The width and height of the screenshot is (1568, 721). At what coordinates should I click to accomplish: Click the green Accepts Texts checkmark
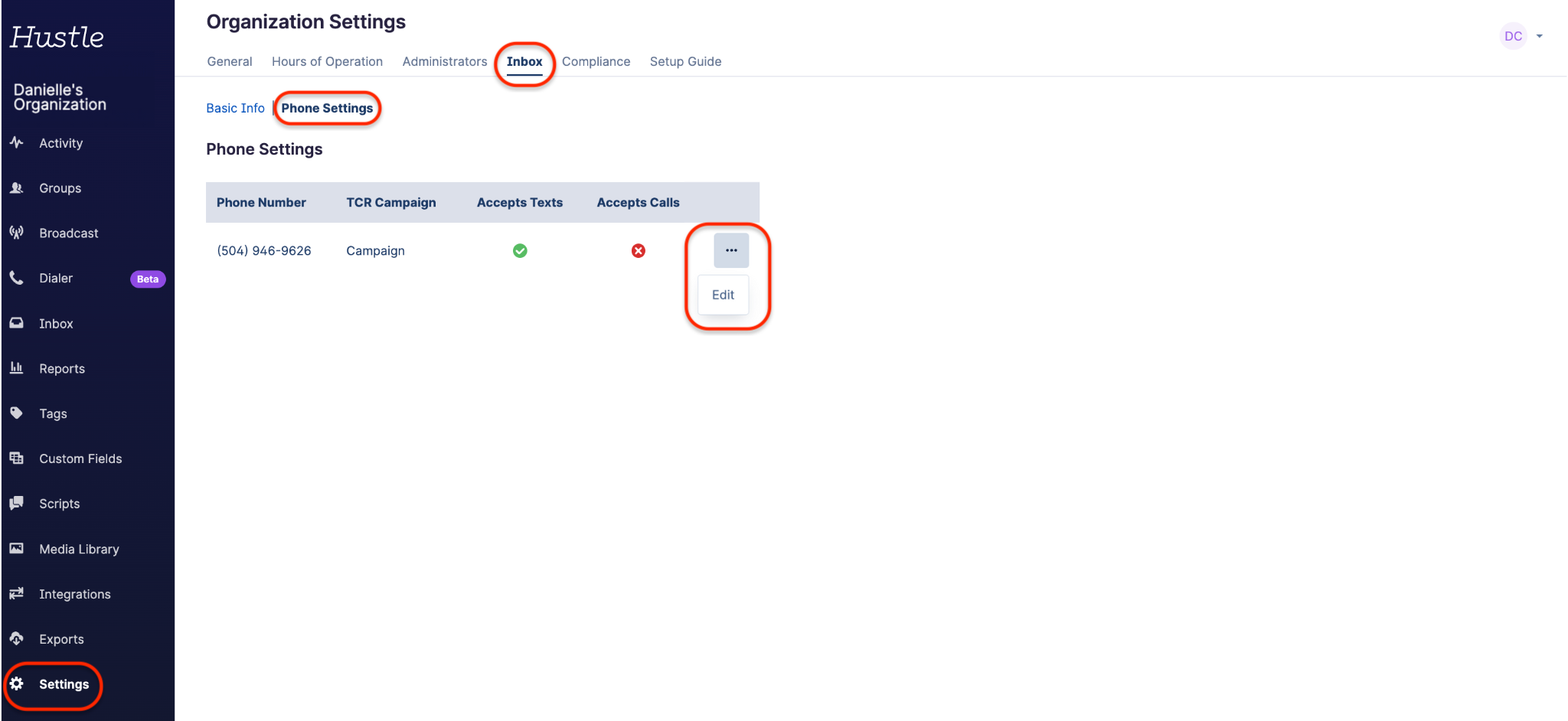tap(520, 251)
